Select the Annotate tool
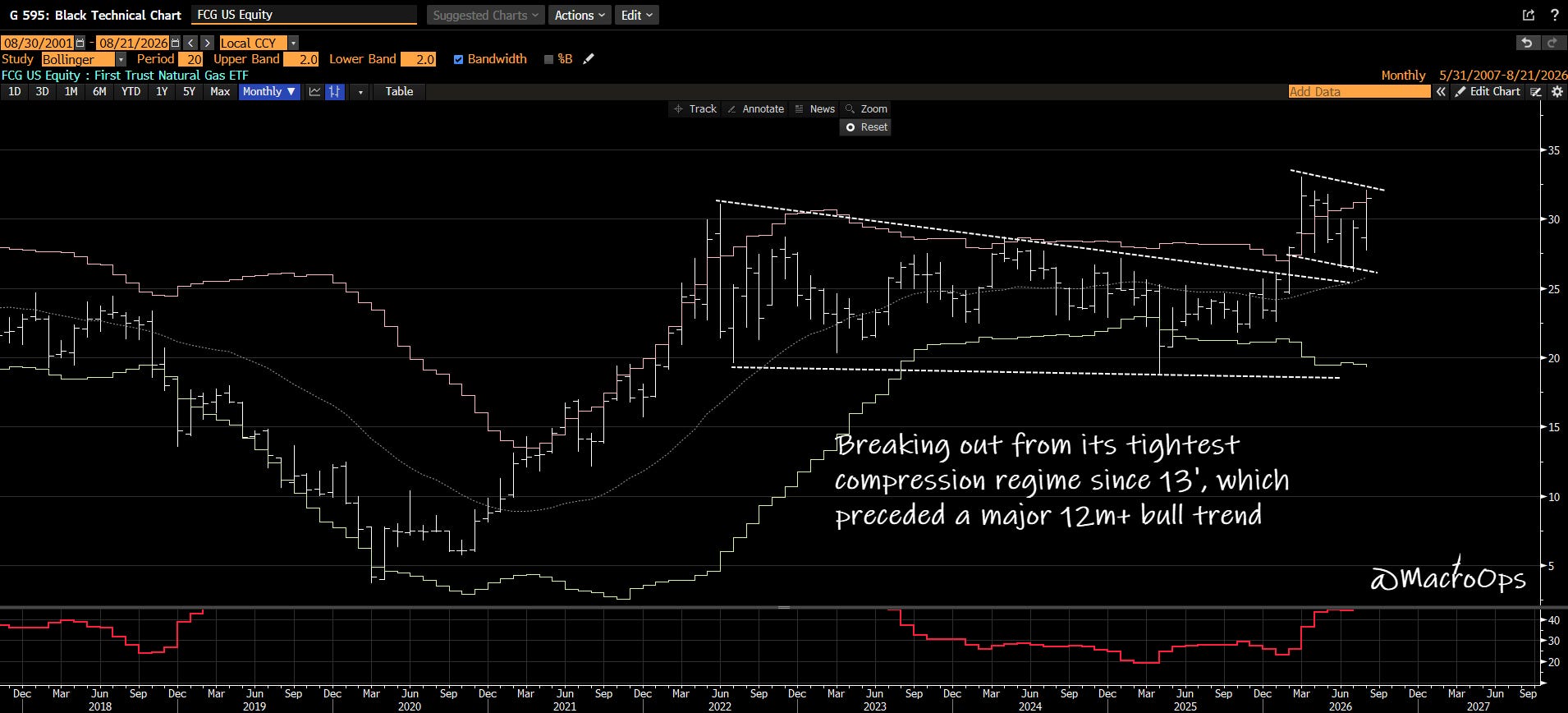 756,109
